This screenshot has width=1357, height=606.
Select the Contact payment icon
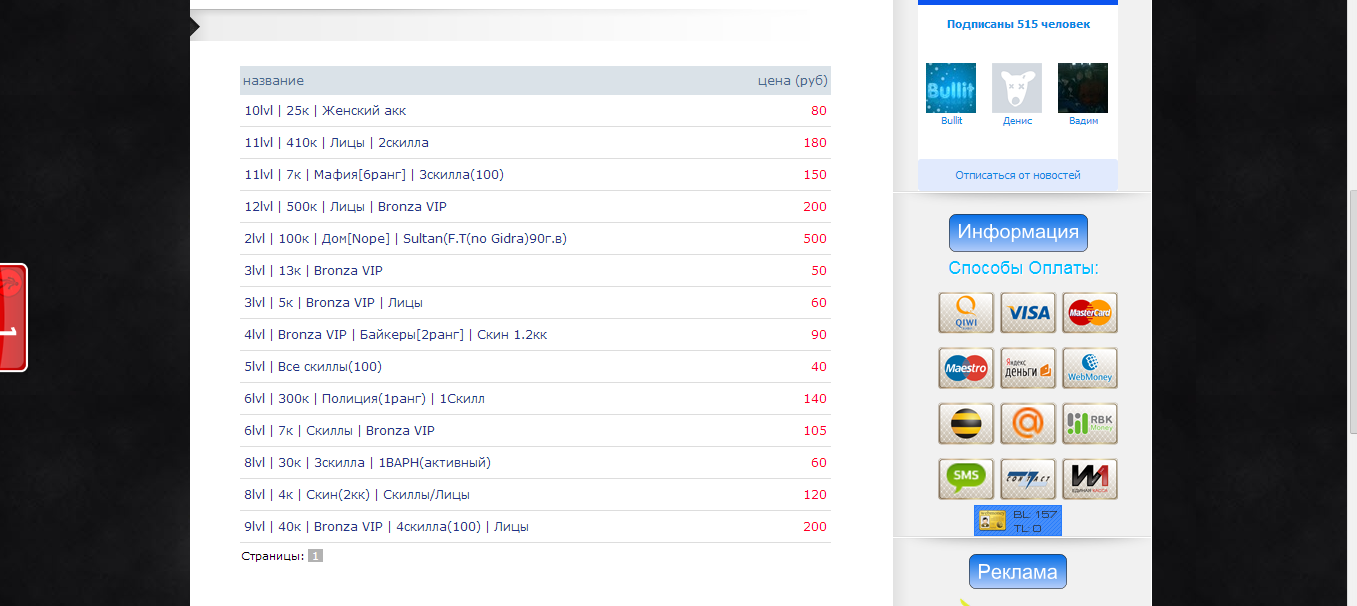click(1028, 479)
